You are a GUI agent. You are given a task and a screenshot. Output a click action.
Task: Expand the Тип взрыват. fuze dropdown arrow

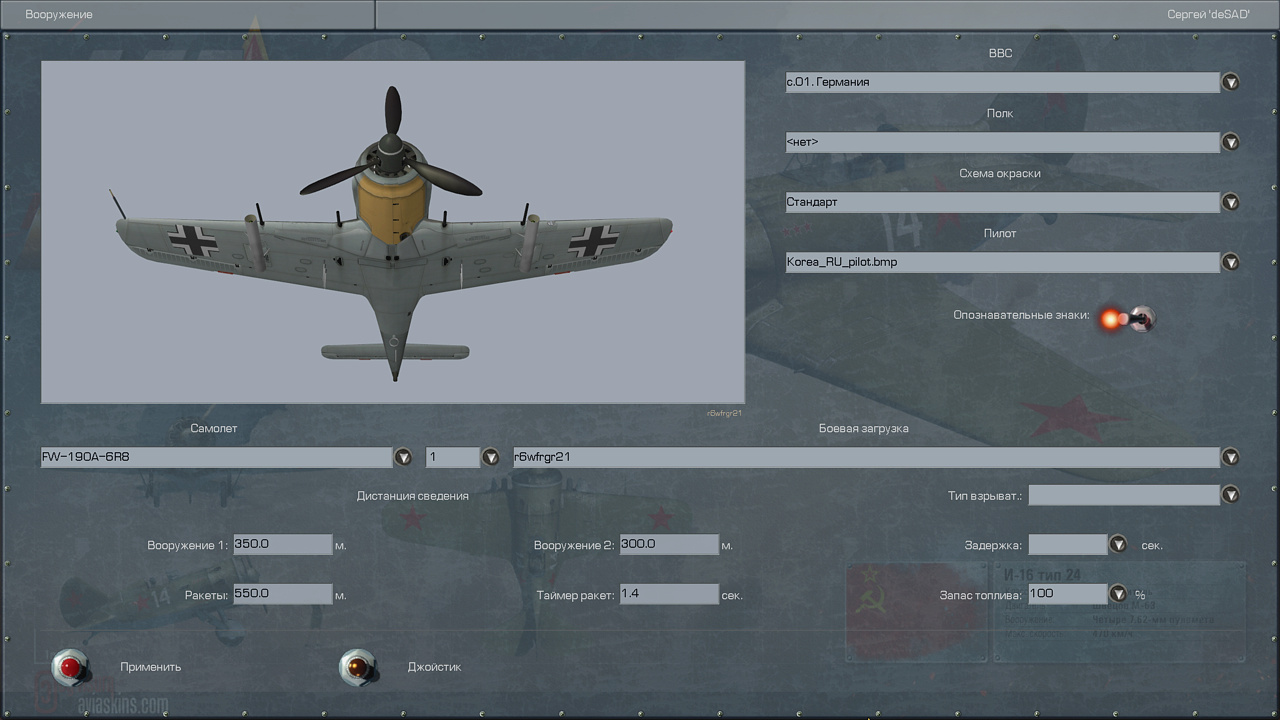tap(1231, 495)
